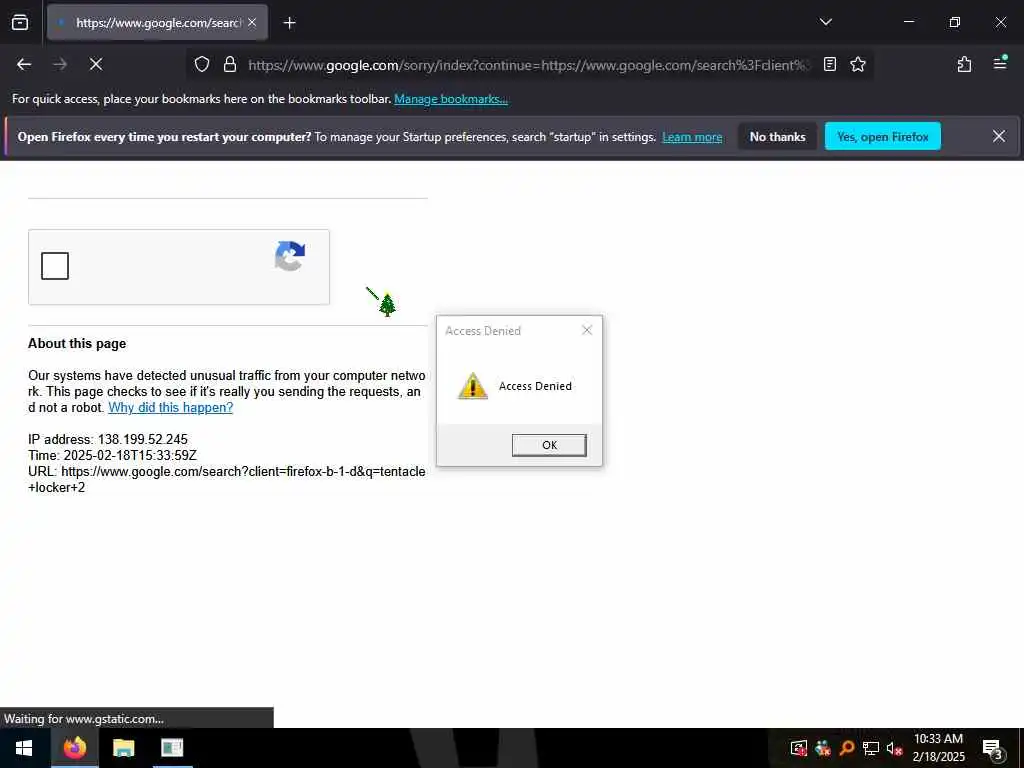Click OK in Access Denied dialog
Viewport: 1024px width, 768px height.
[549, 445]
